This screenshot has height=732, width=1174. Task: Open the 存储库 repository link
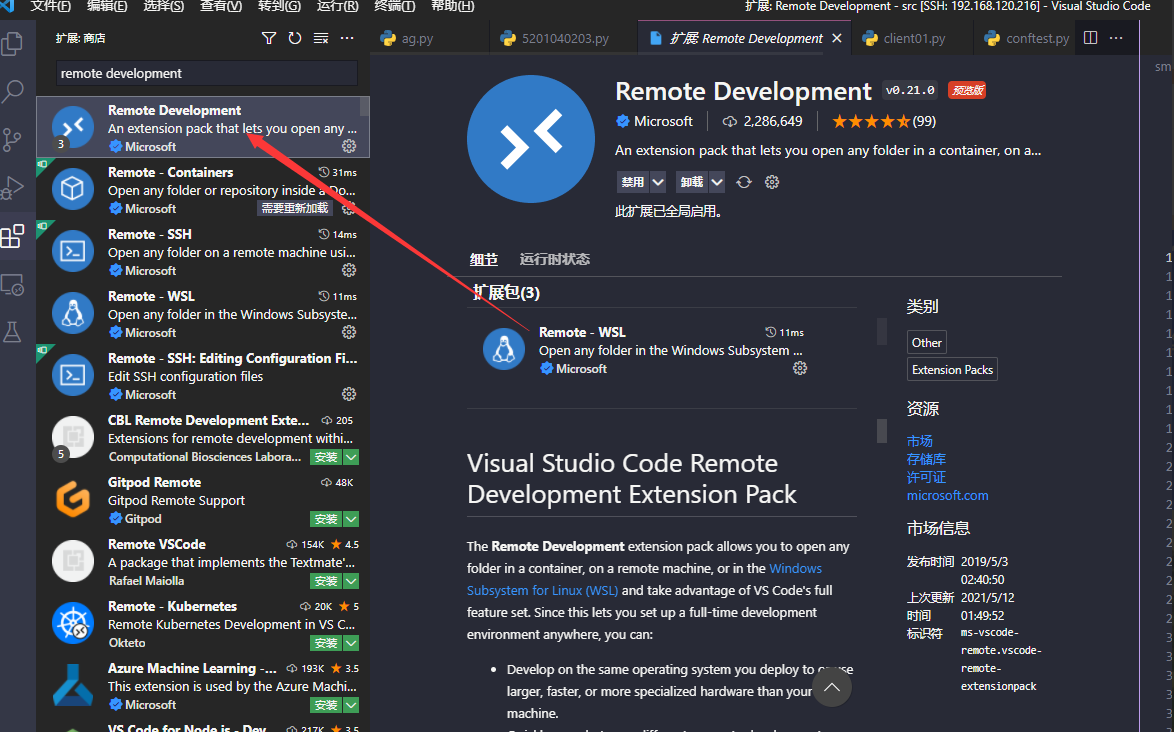click(926, 460)
